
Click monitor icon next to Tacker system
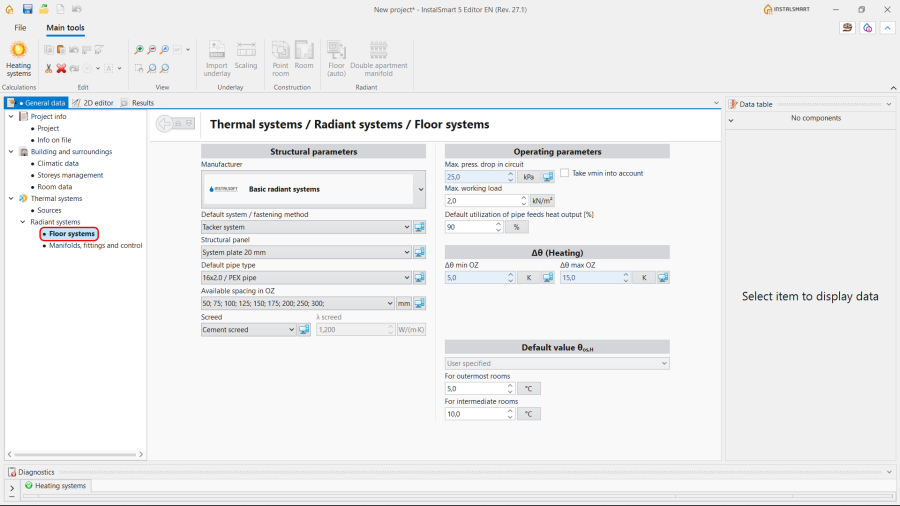click(420, 227)
